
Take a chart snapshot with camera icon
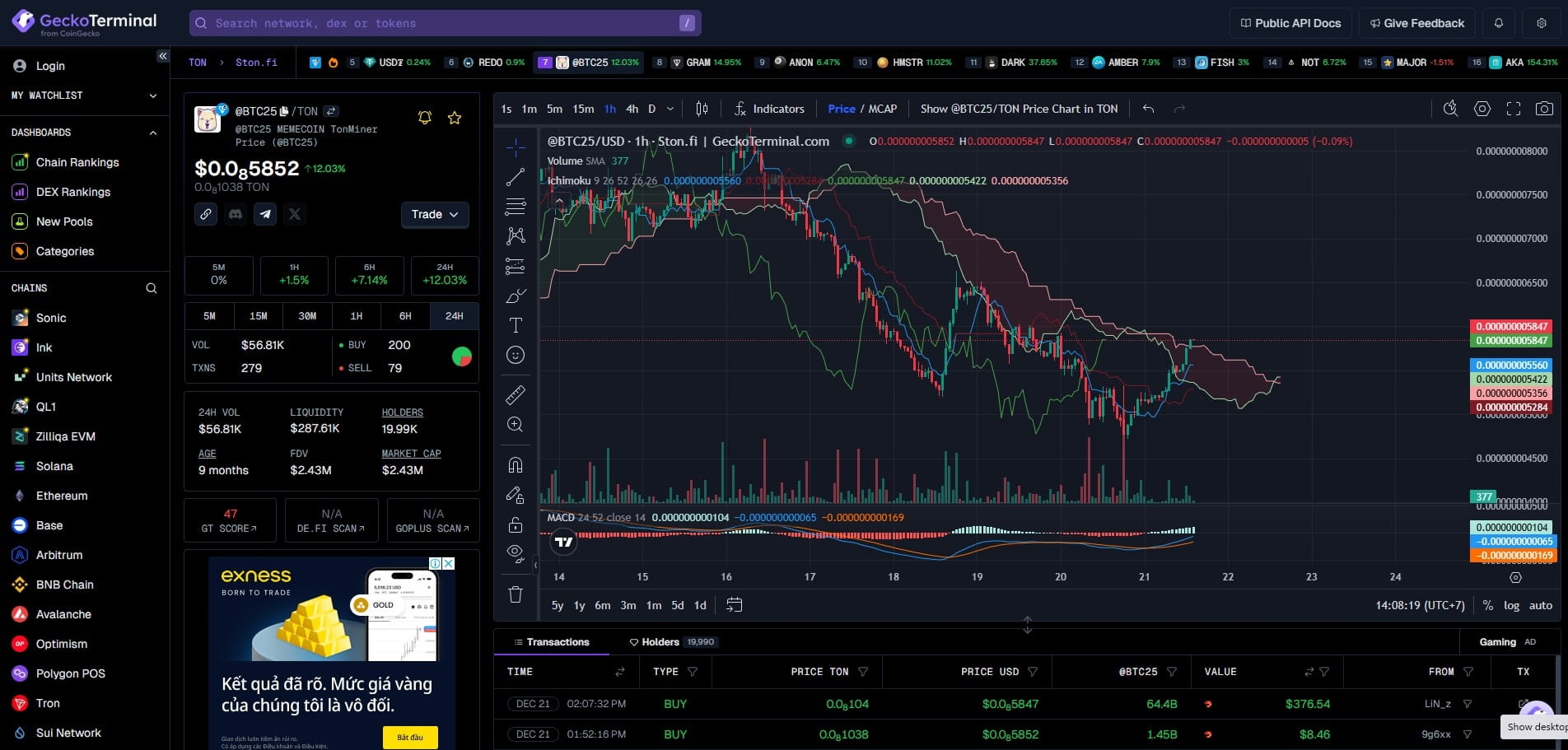click(x=1544, y=109)
